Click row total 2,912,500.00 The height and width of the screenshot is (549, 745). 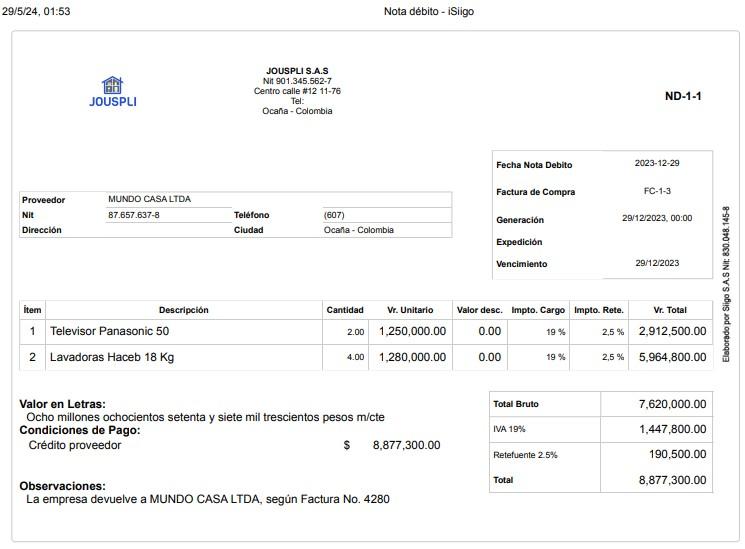(x=672, y=331)
